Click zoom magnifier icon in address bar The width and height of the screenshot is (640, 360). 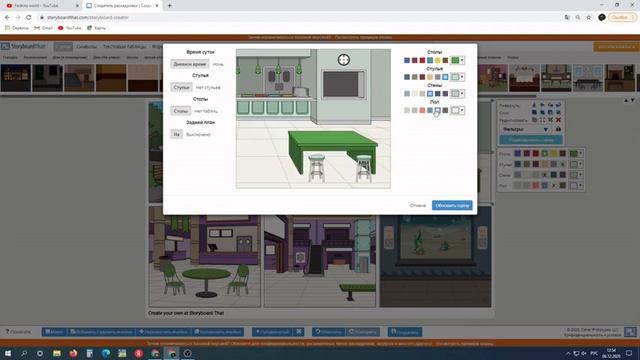578,18
